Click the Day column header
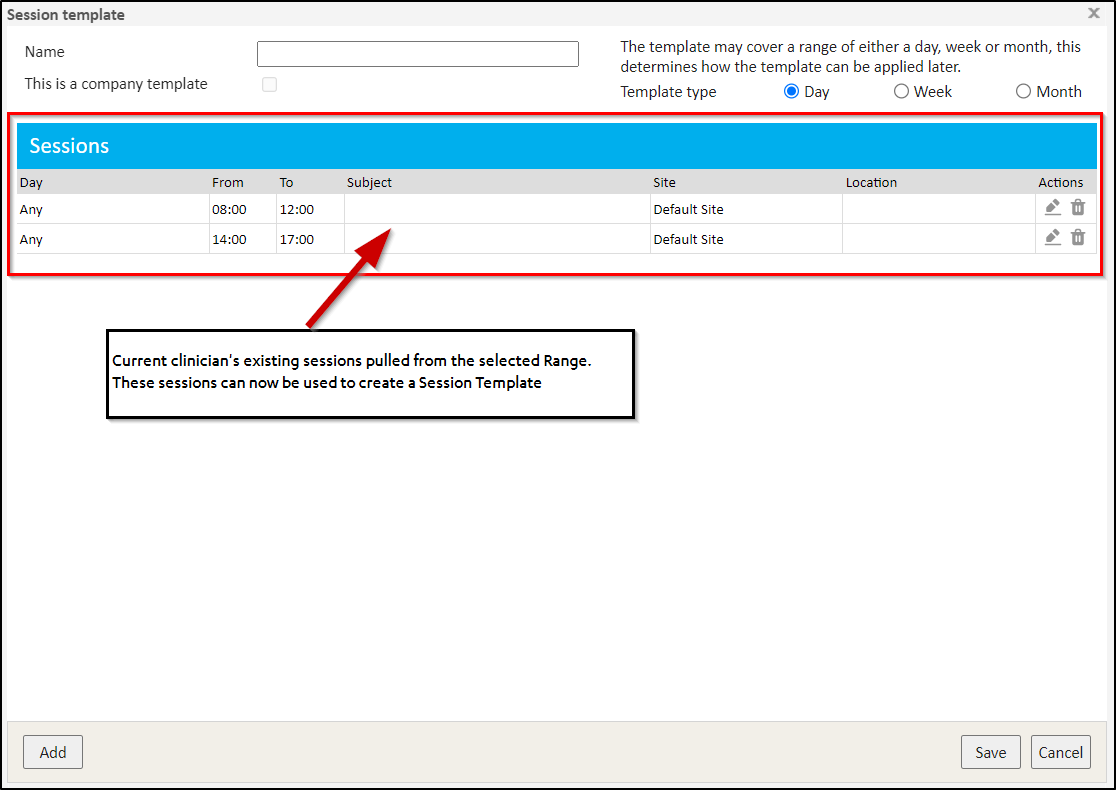 [32, 183]
